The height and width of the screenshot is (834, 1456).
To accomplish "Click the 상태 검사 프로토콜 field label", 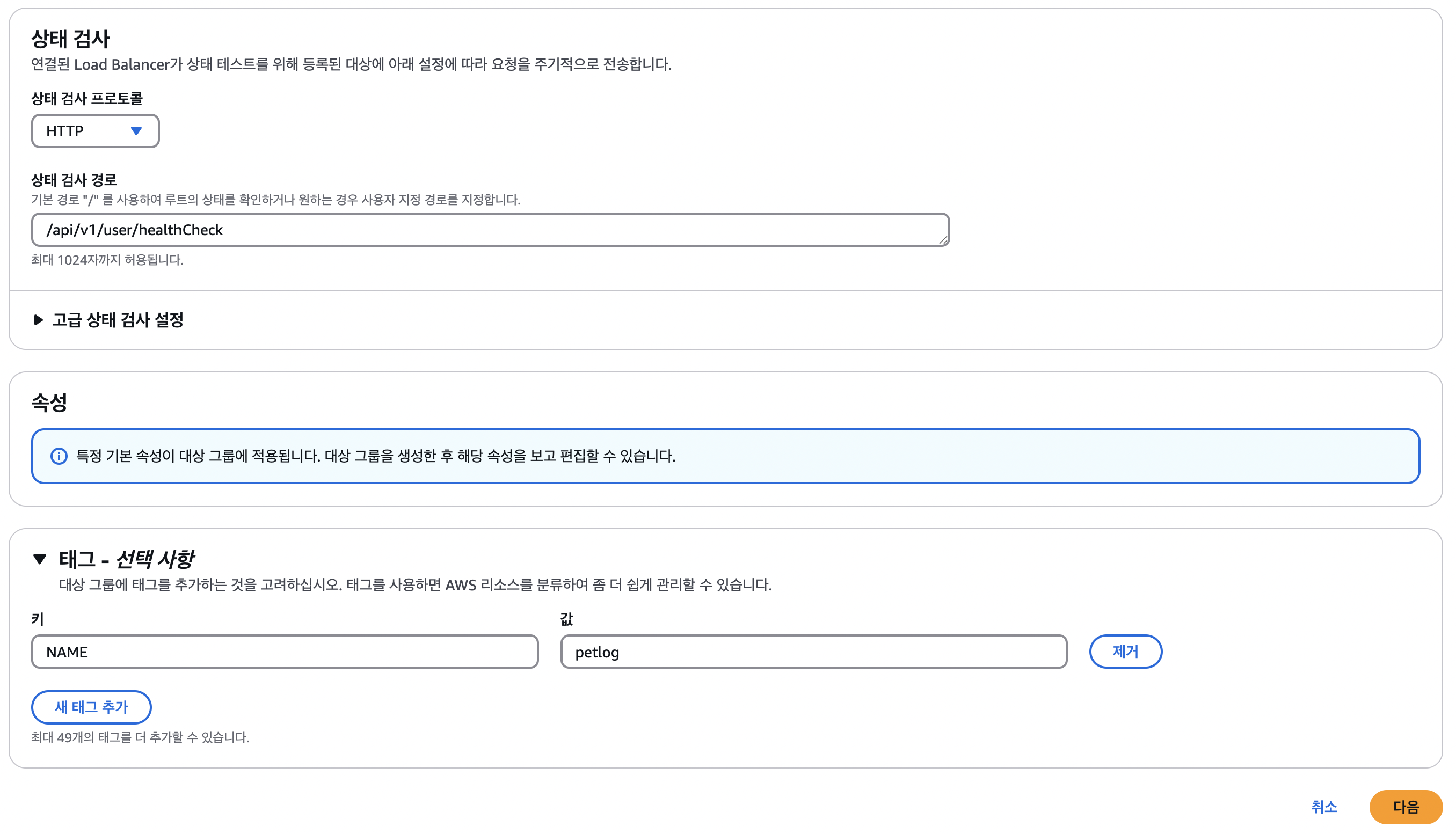I will pos(86,99).
